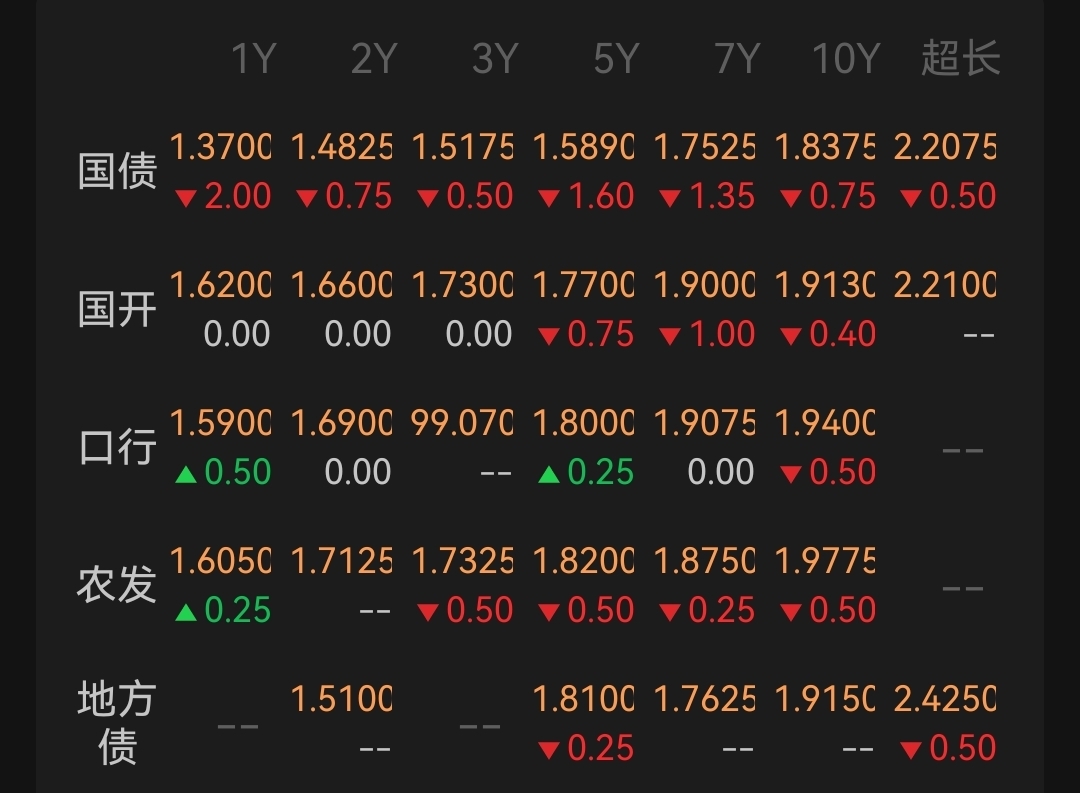Click the 国债 1Y yield 1.3700
The image size is (1080, 793).
tap(220, 148)
